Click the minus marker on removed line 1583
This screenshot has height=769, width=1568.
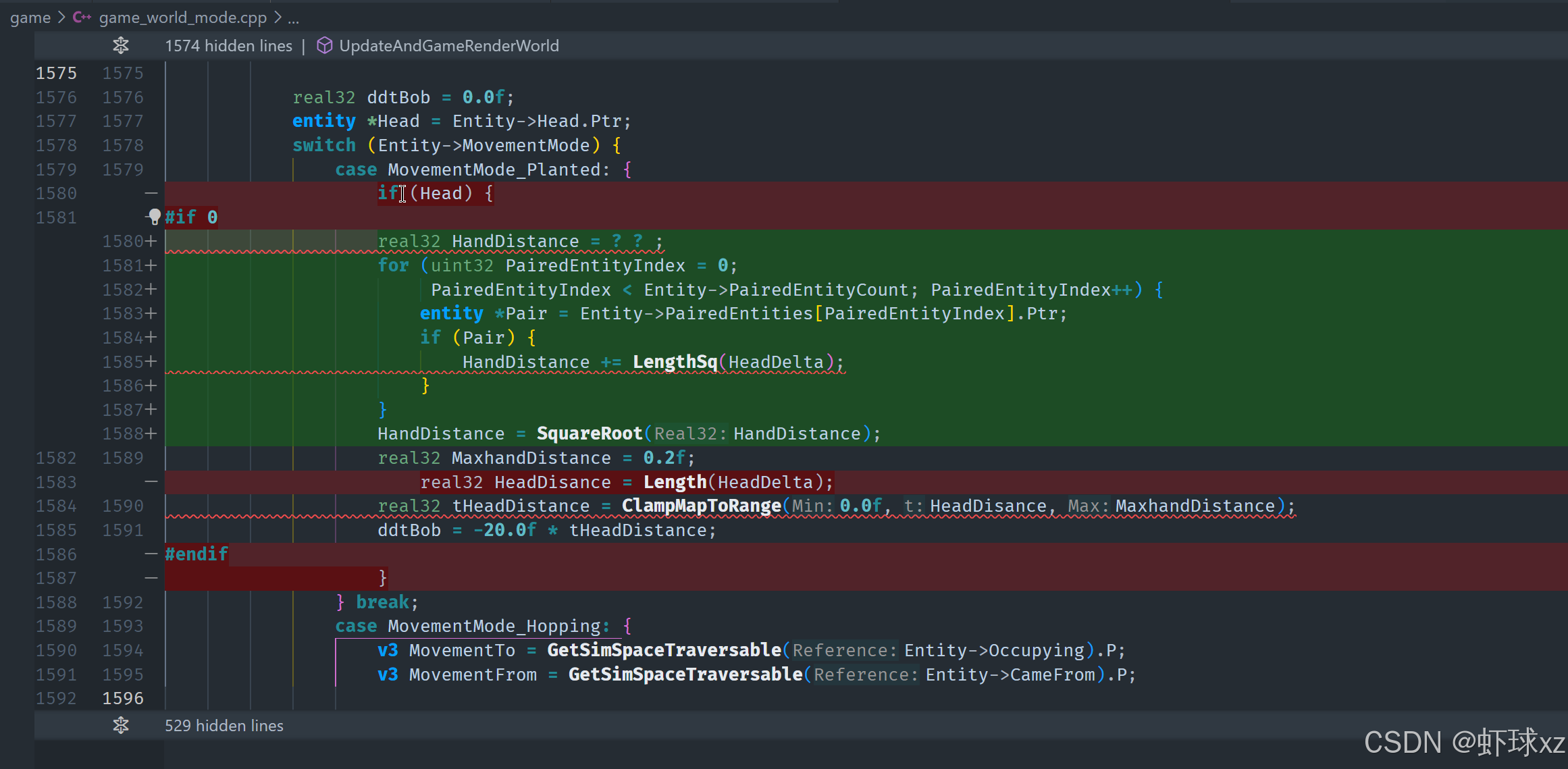coord(151,482)
